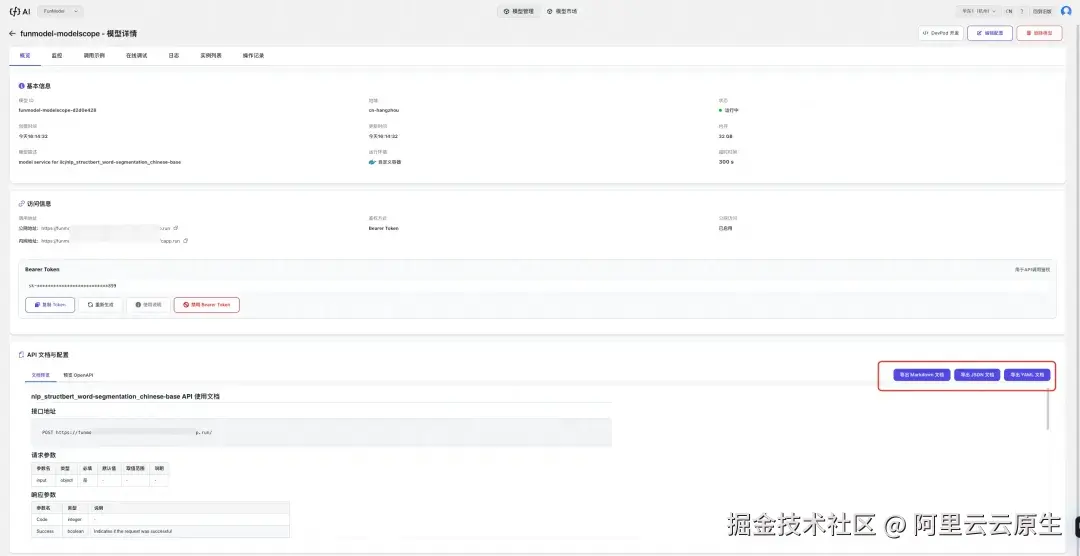This screenshot has width=1080, height=556.
Task: Open 模型市场 in the top navigation
Action: tap(562, 12)
